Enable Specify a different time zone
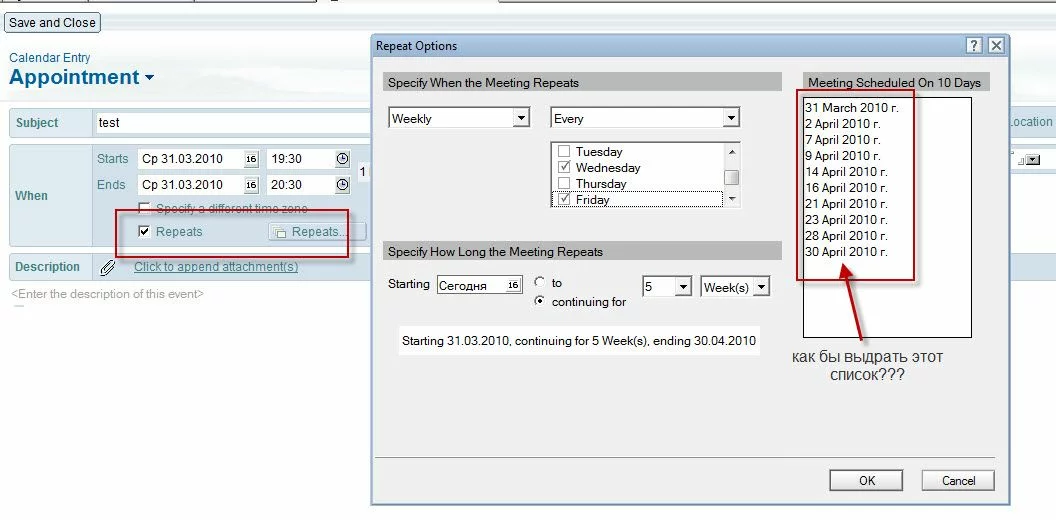1056x520 pixels. click(144, 208)
